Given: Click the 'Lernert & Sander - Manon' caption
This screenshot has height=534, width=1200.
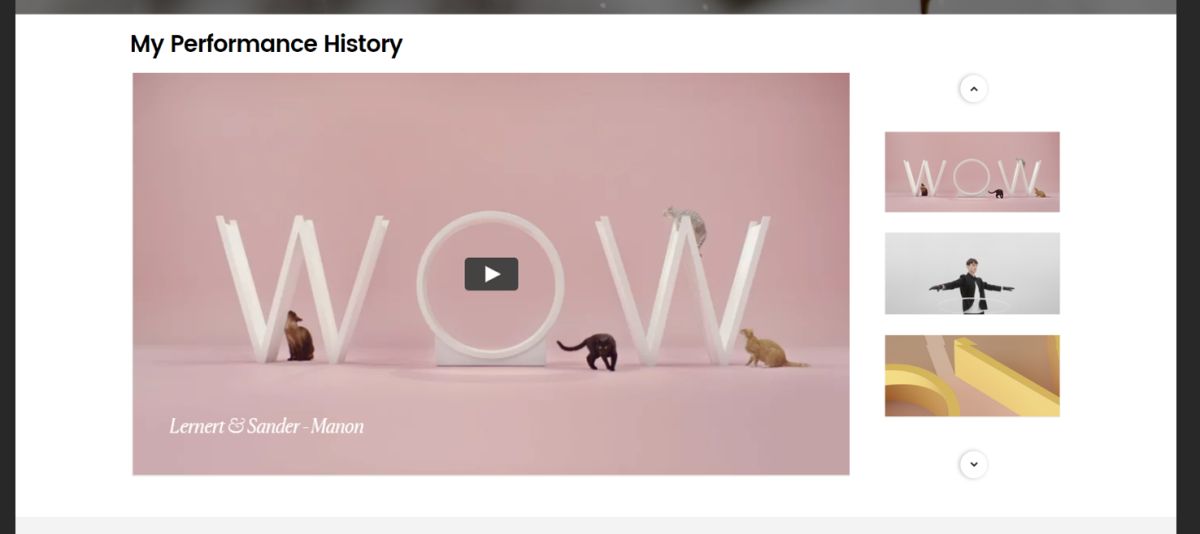Looking at the screenshot, I should [266, 426].
